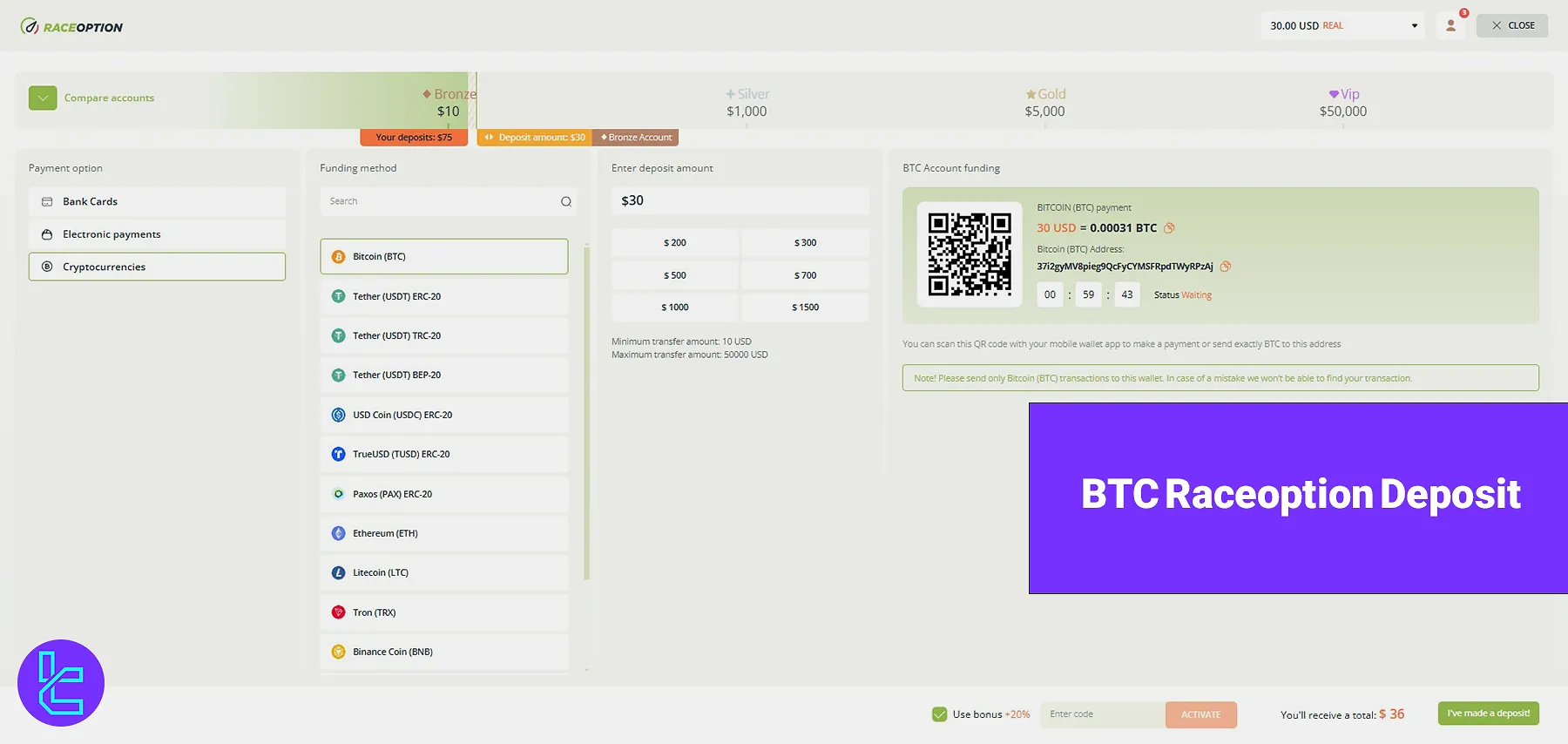Click the Binance Coin (BNB) icon
Screen dimensions: 1568x744
click(339, 652)
